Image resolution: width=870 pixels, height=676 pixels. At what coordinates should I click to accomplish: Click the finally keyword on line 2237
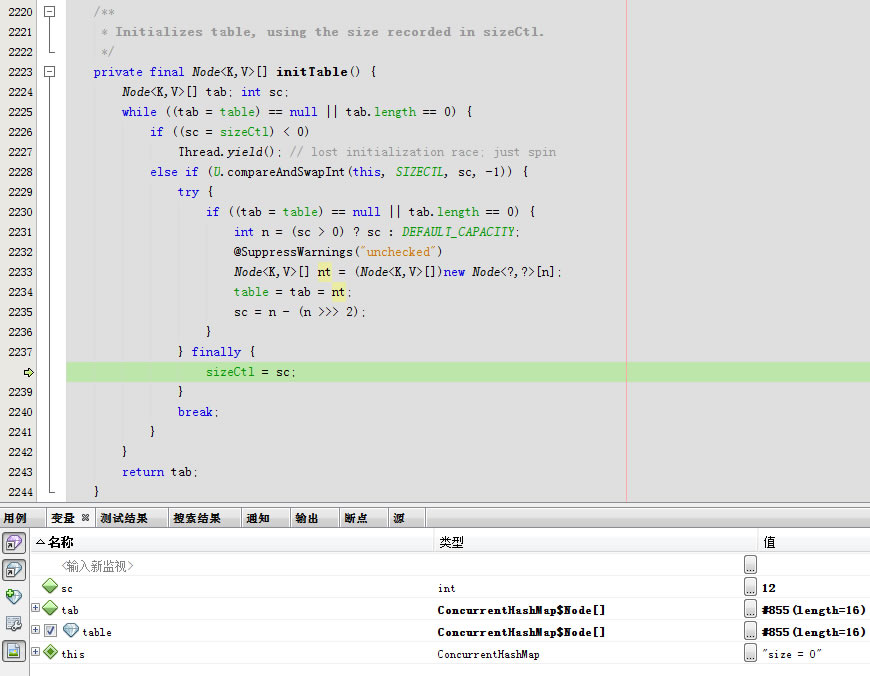click(216, 352)
